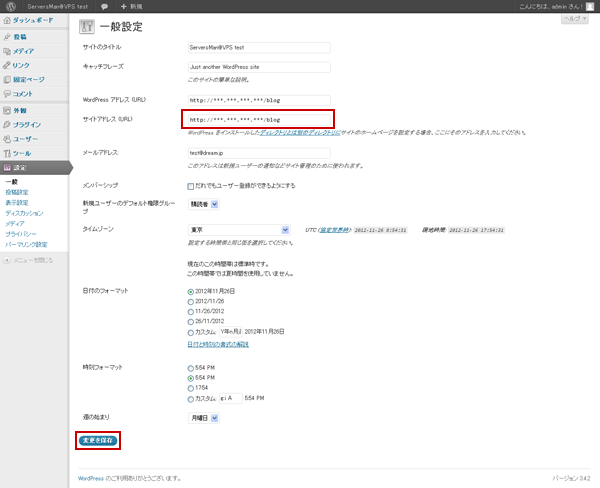Image resolution: width=600 pixels, height=488 pixels.
Task: Click the メニューを閉じる collapse link
Action: click(x=33, y=260)
